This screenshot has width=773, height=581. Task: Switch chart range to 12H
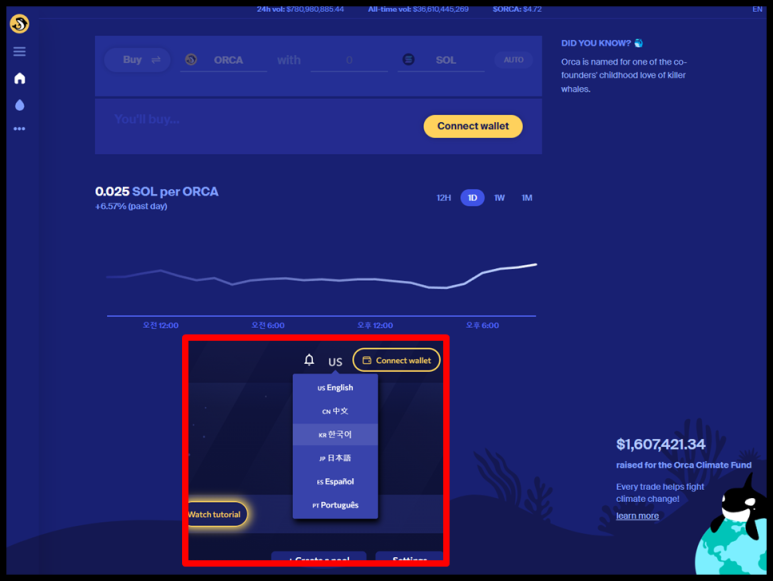(x=443, y=198)
